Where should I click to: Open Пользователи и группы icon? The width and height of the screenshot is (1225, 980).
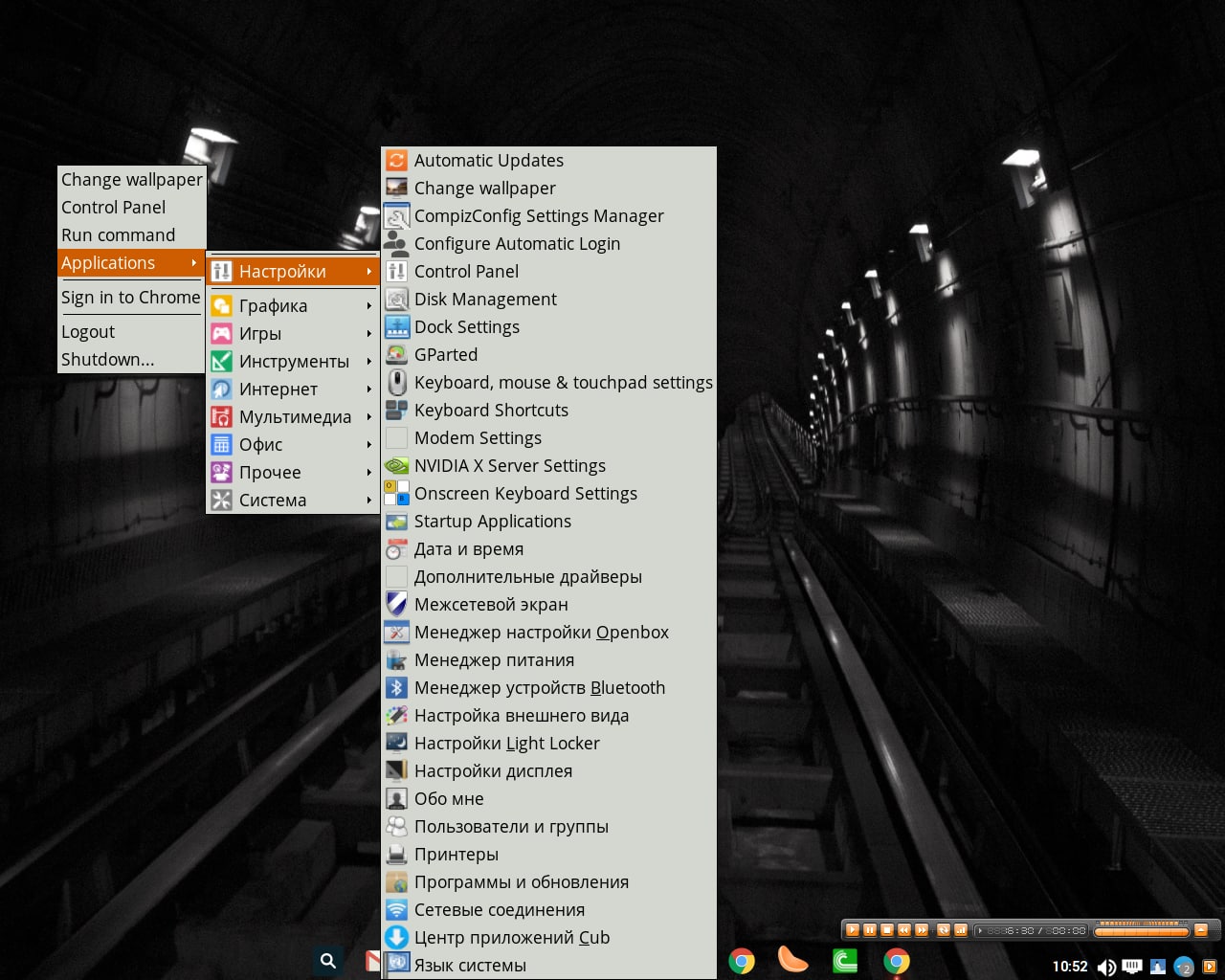pos(396,827)
